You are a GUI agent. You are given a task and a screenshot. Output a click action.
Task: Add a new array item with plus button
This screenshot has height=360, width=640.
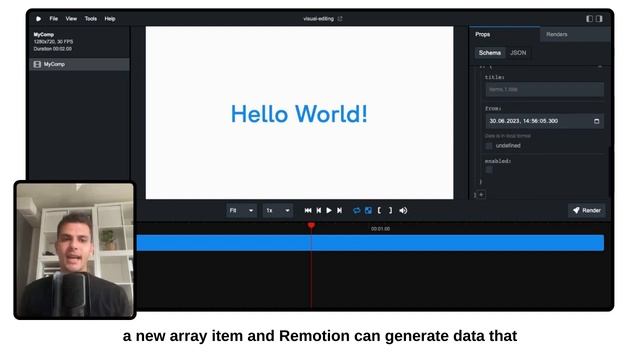coord(481,195)
